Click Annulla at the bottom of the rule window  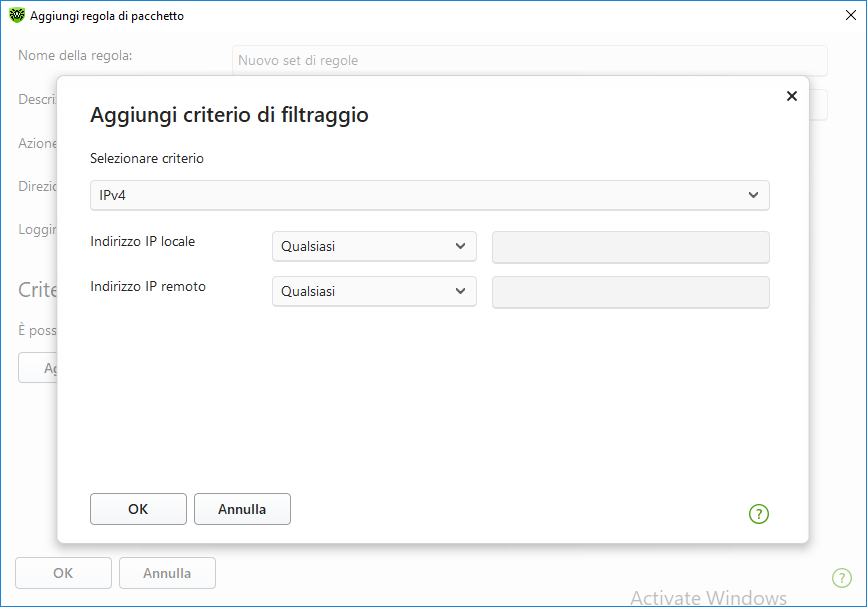(167, 573)
